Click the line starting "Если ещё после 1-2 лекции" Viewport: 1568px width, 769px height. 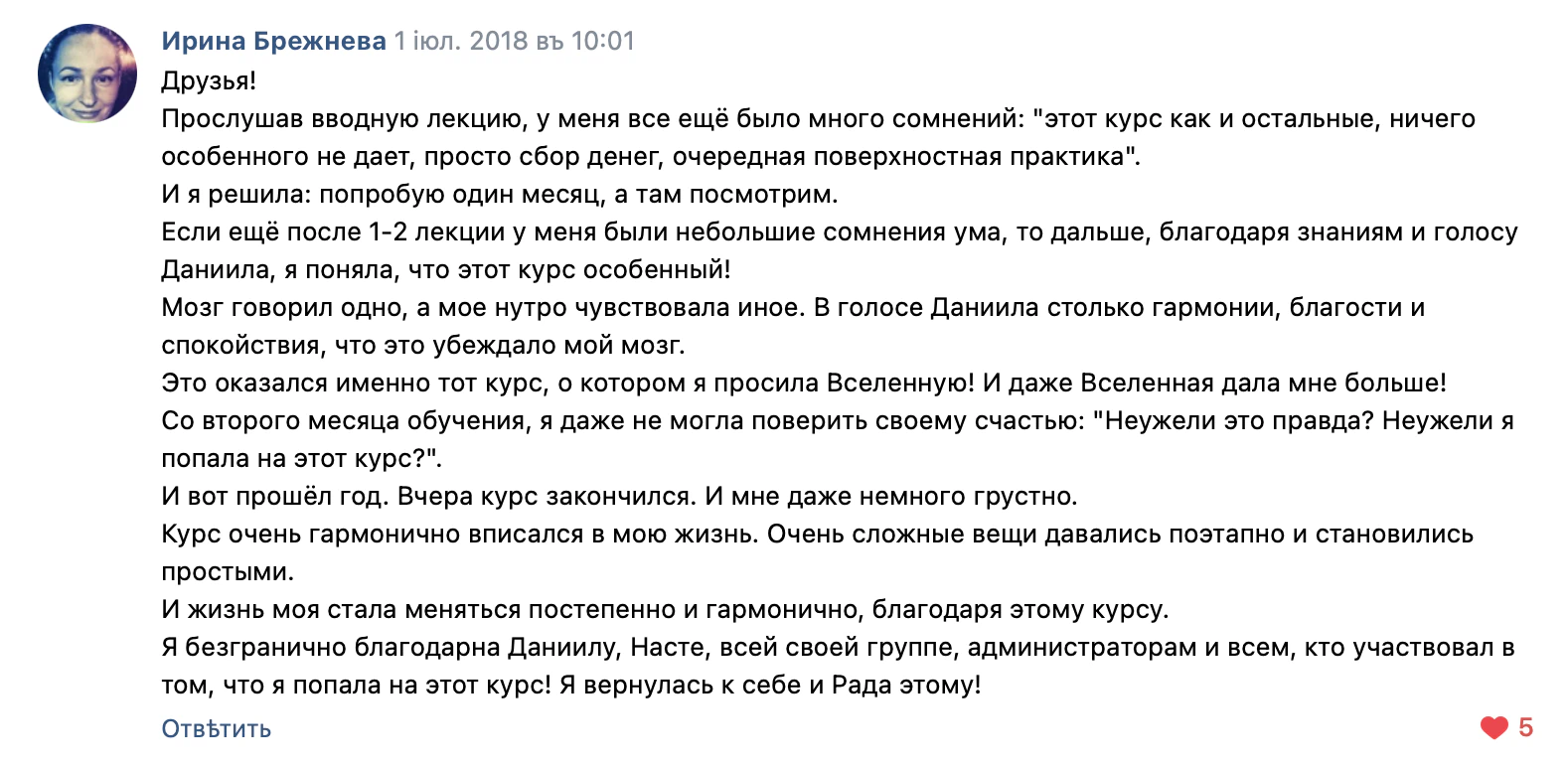point(840,232)
